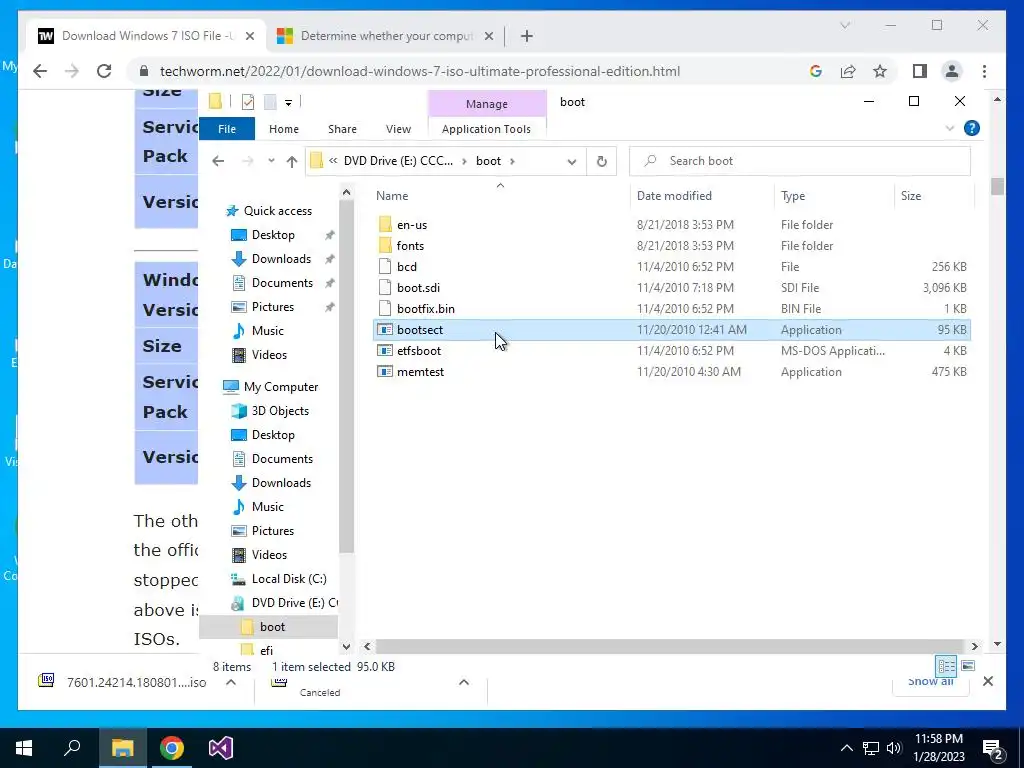Expand boot breadcrumb chevron
Image resolution: width=1024 pixels, height=768 pixels.
[512, 161]
